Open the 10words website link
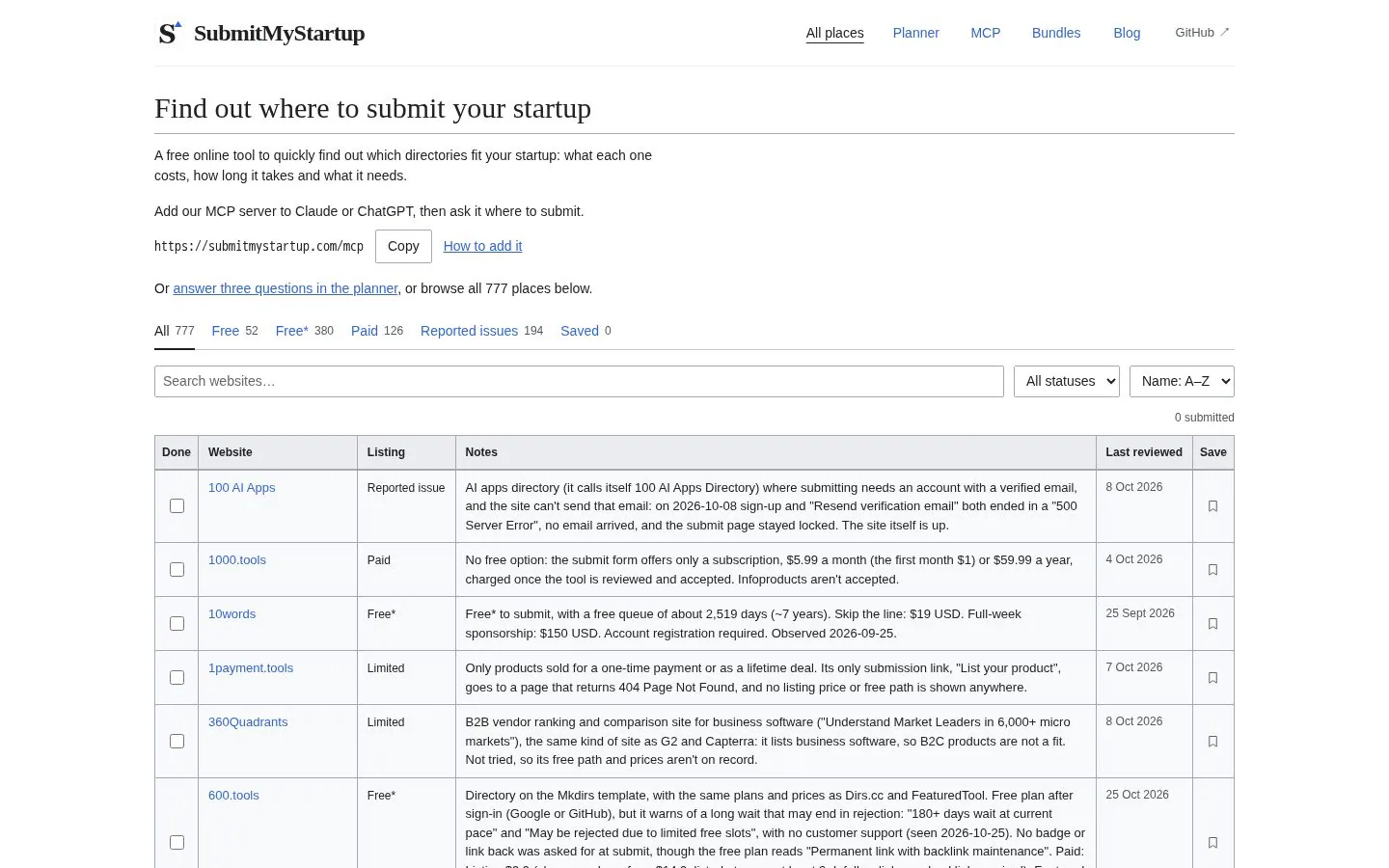1389x868 pixels. coord(232,614)
